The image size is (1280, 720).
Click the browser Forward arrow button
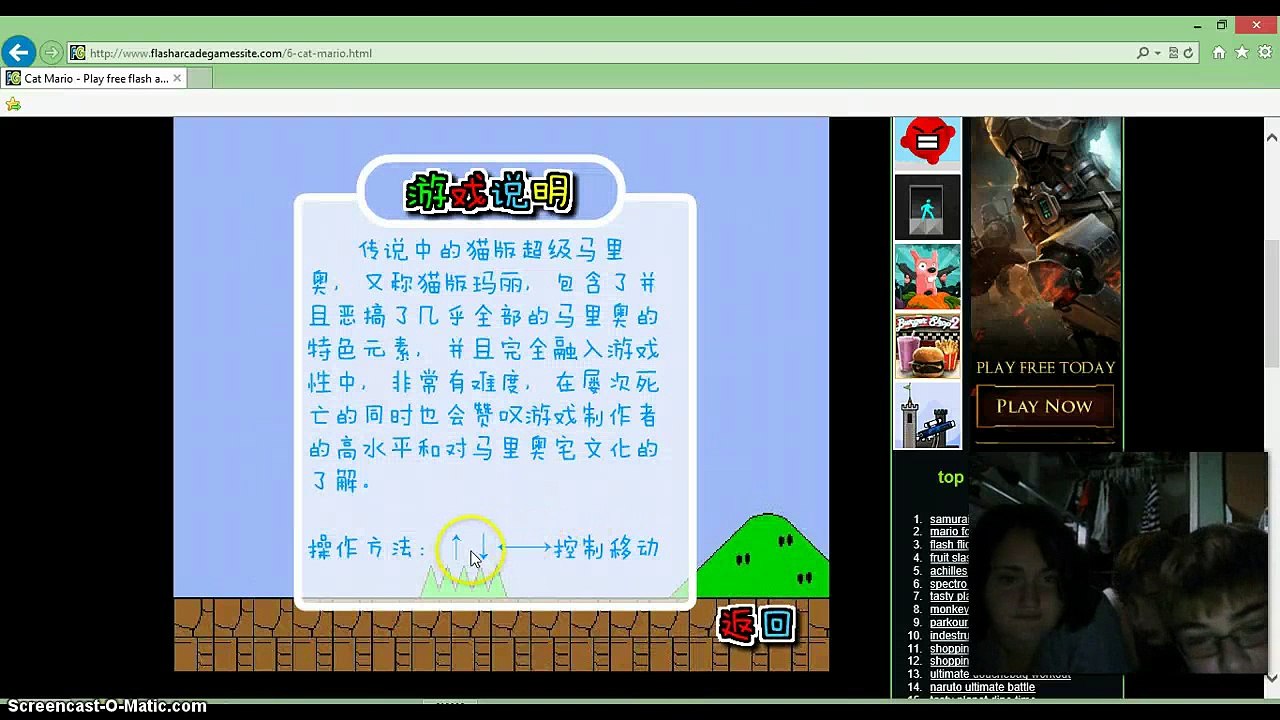(x=51, y=53)
